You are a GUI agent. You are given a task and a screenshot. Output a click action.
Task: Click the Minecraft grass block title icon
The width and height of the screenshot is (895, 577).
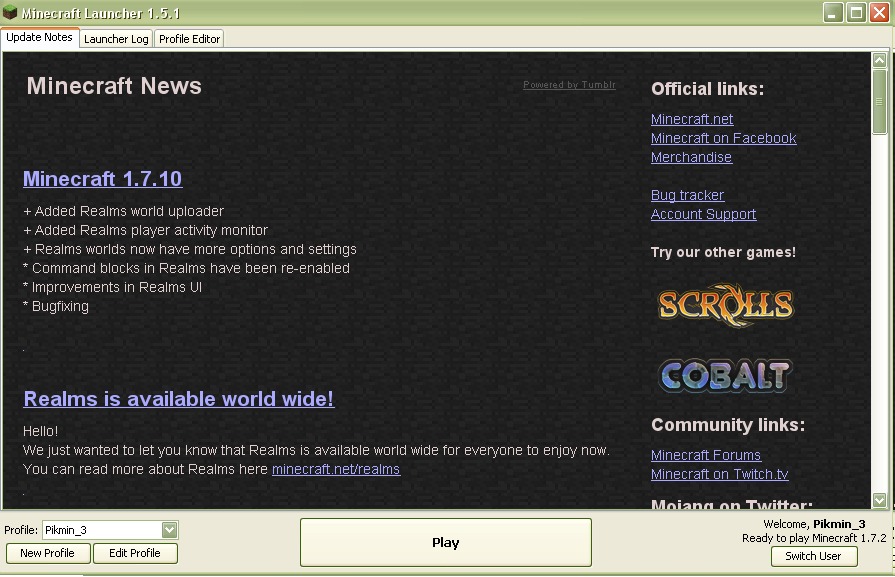pyautogui.click(x=10, y=12)
